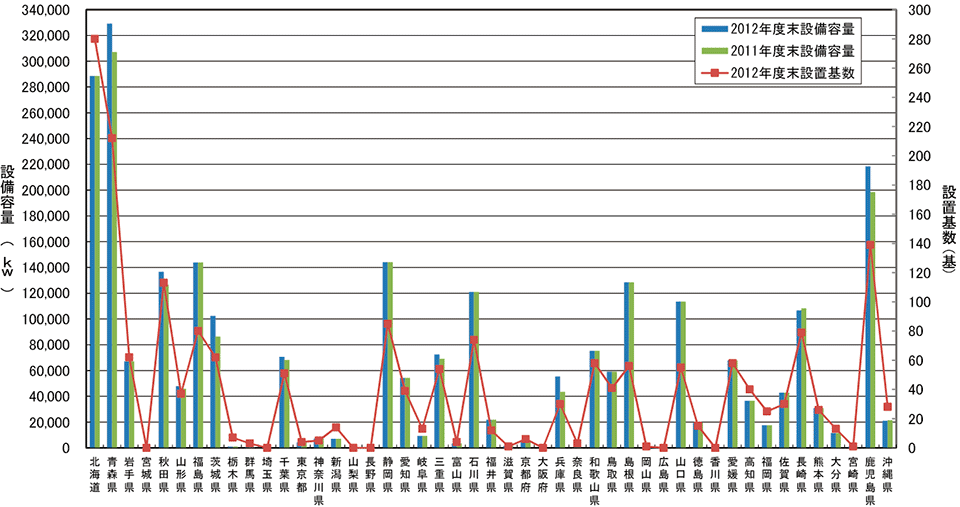The width and height of the screenshot is (960, 507).
Task: Click the 島根県 category label
Action: tap(629, 473)
